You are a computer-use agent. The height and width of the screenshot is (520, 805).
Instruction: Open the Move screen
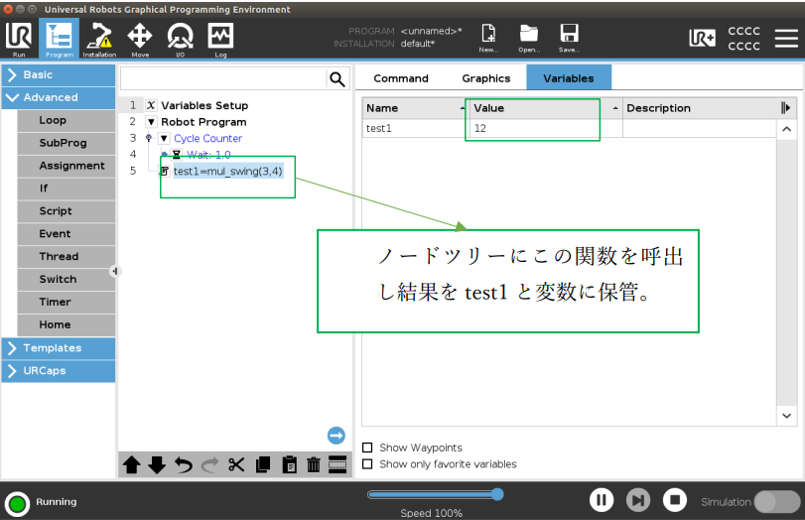tap(140, 39)
